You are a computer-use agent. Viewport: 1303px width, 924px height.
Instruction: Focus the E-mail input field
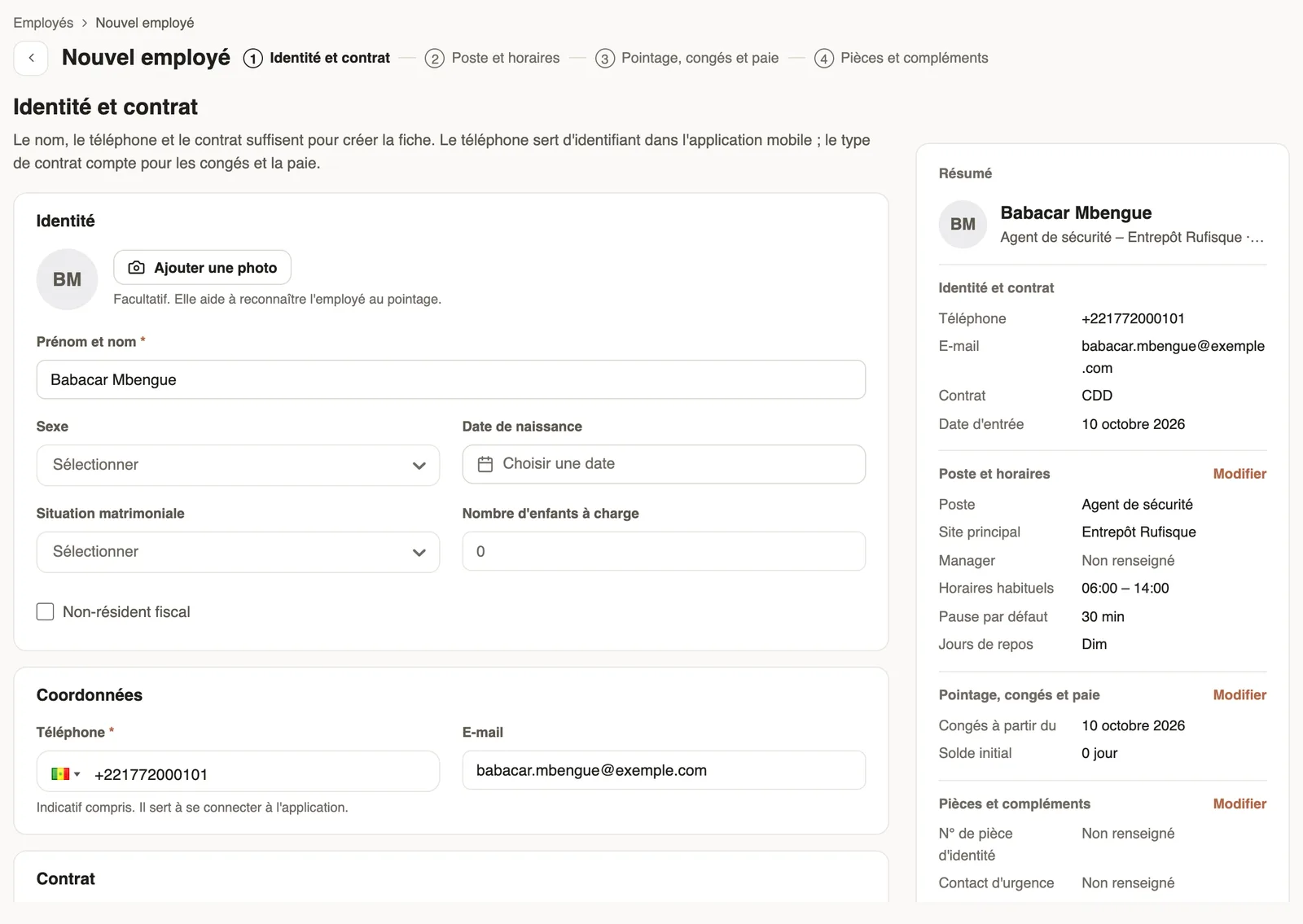[x=664, y=770]
